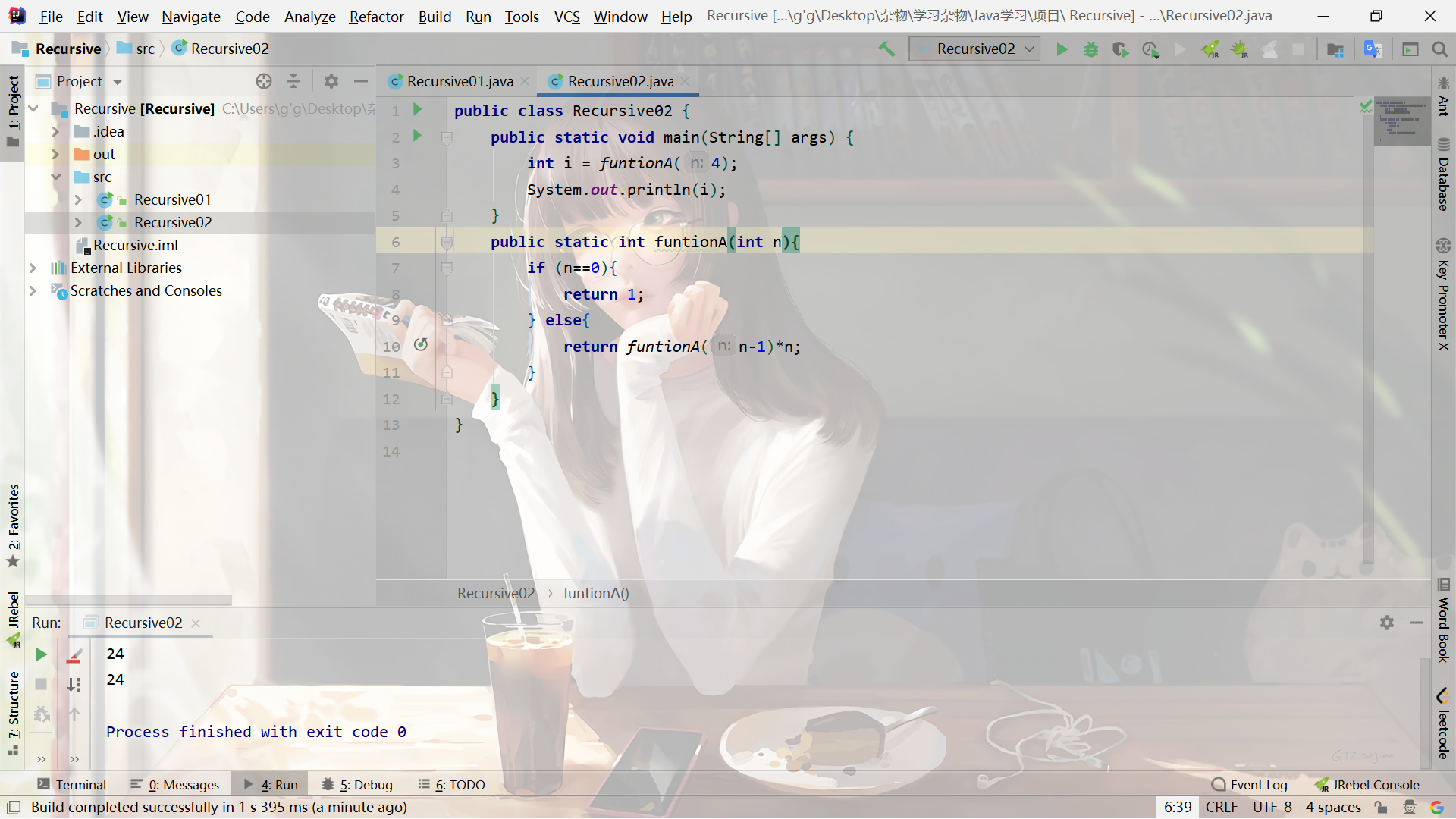Debug with JRebel bug icon
The width and height of the screenshot is (1456, 819).
pyautogui.click(x=1239, y=49)
